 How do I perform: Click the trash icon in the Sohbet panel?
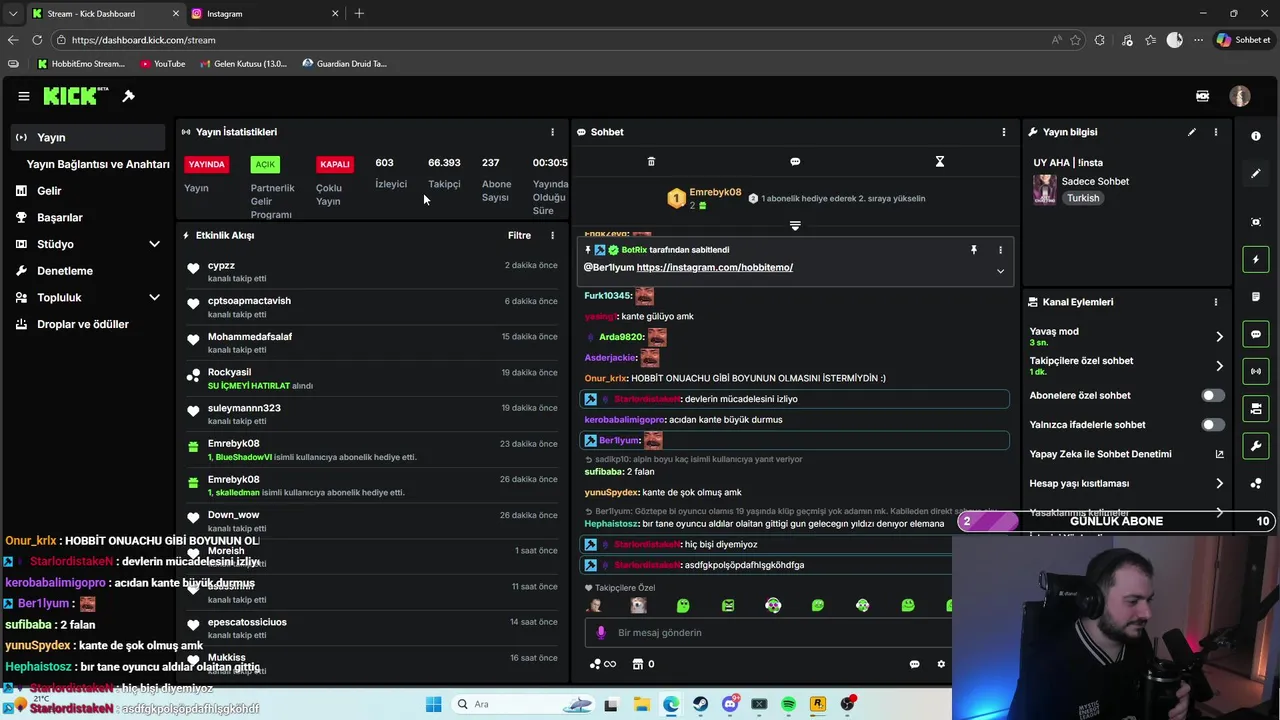651,161
